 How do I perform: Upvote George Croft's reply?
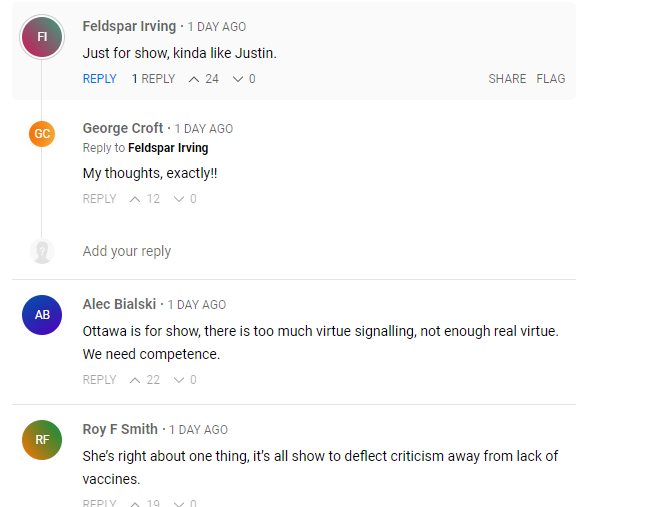(x=135, y=199)
